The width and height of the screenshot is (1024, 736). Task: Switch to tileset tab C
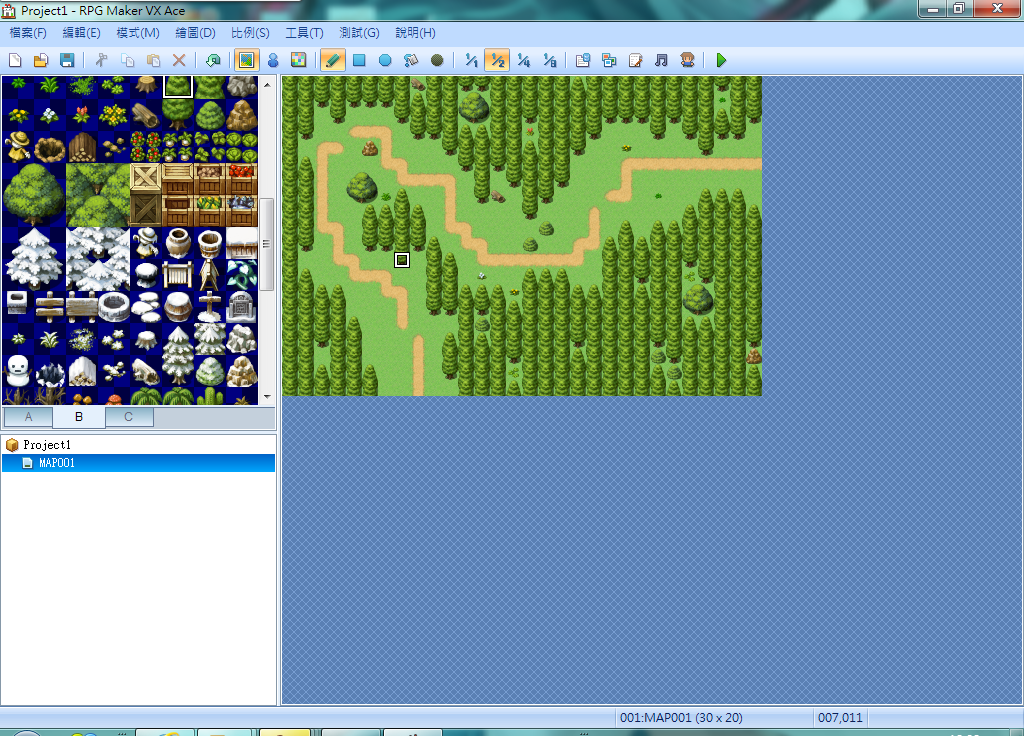tap(129, 417)
